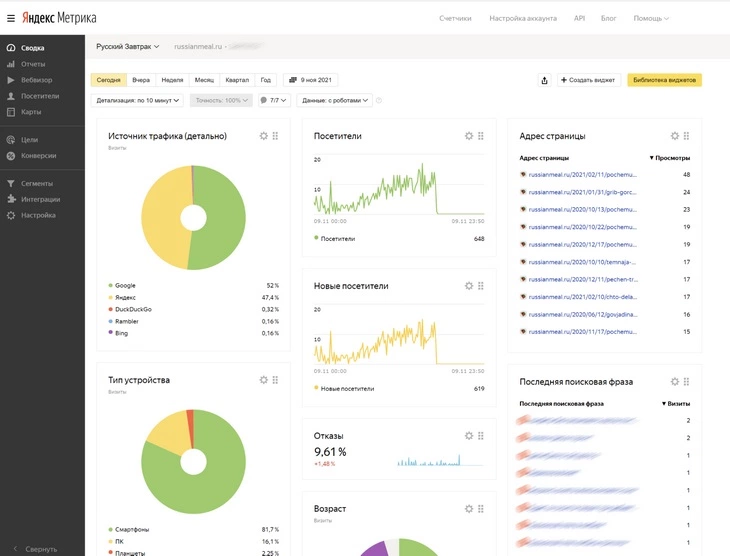Open the 9 ноя 2021 date picker
Image resolution: width=730 pixels, height=556 pixels.
311,80
